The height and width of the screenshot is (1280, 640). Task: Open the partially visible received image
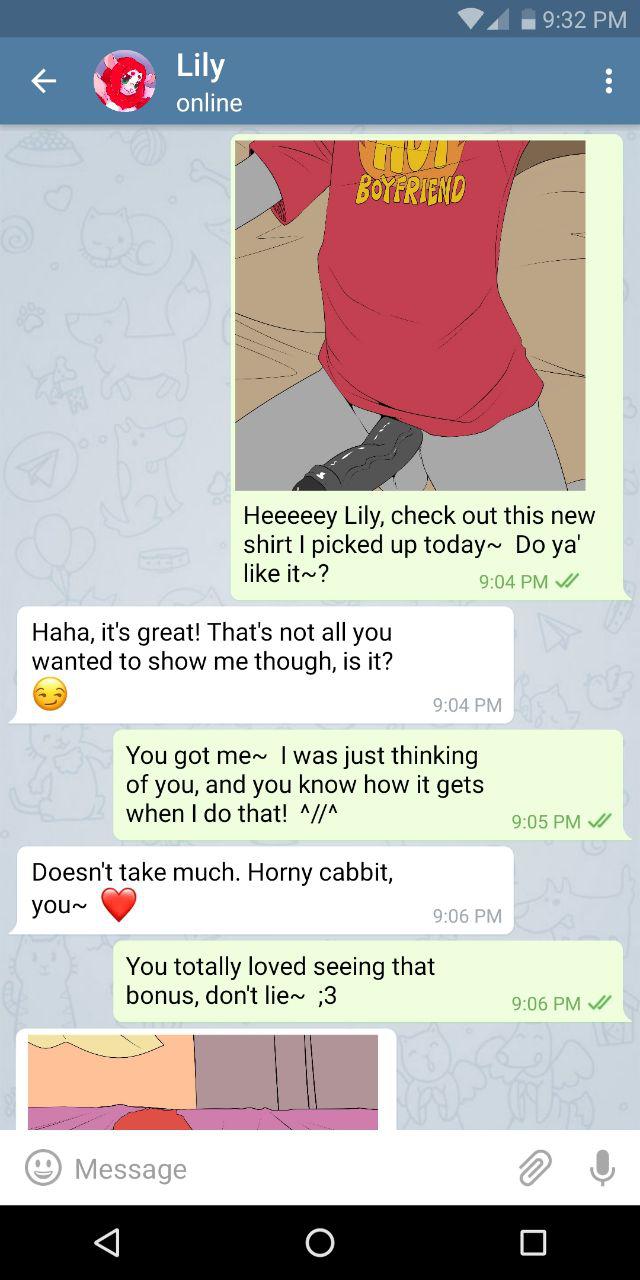pyautogui.click(x=205, y=1081)
